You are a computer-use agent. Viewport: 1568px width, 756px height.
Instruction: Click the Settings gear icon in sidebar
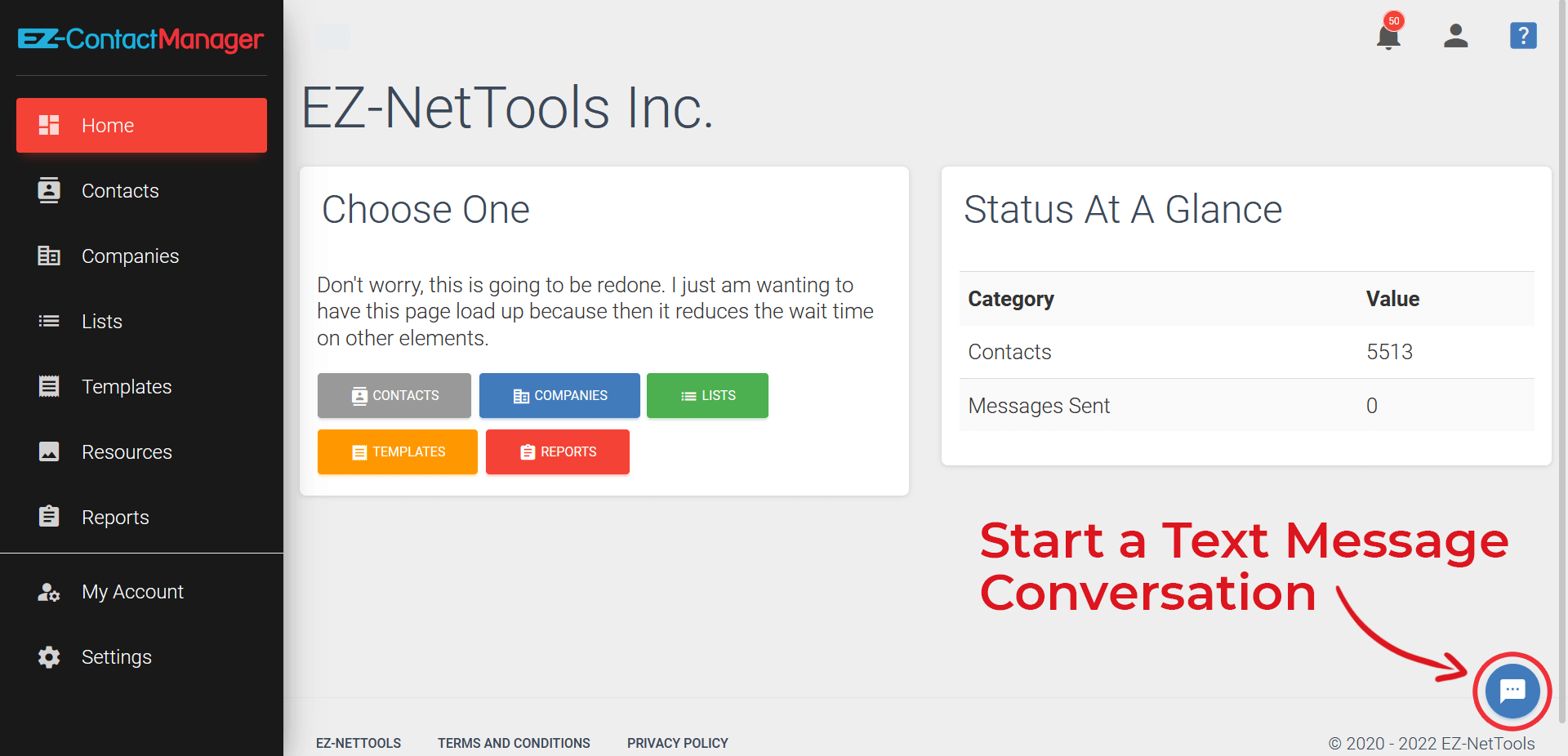tap(49, 657)
